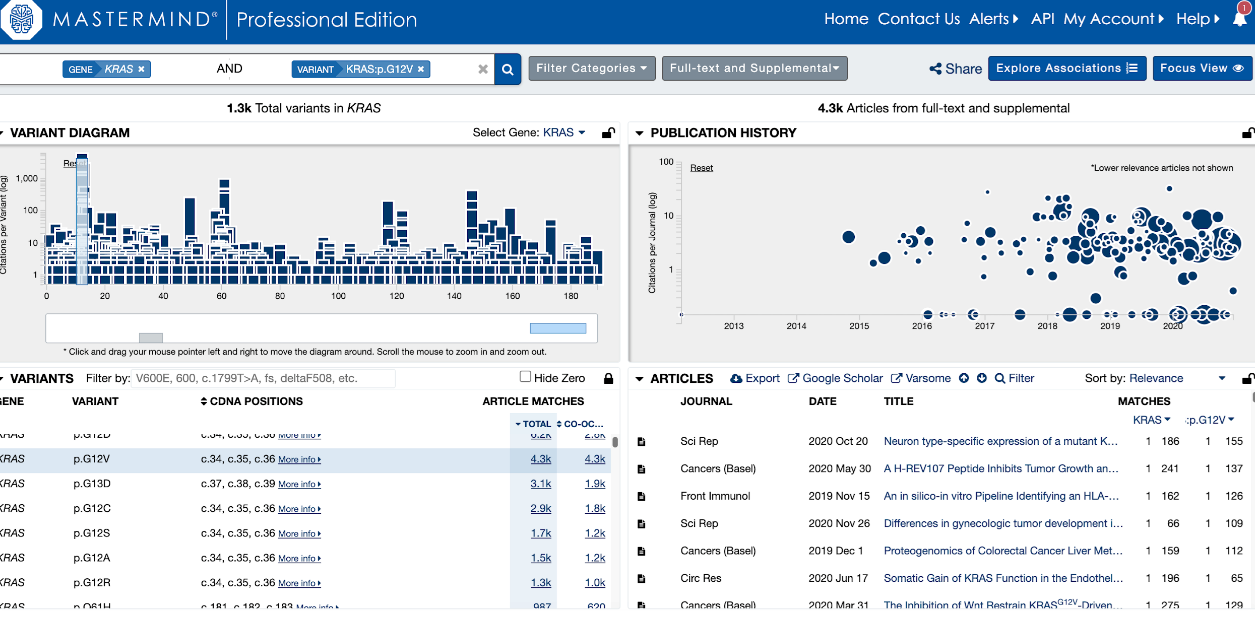Open document icon for Circ Res article
The height and width of the screenshot is (621, 1255).
642,578
